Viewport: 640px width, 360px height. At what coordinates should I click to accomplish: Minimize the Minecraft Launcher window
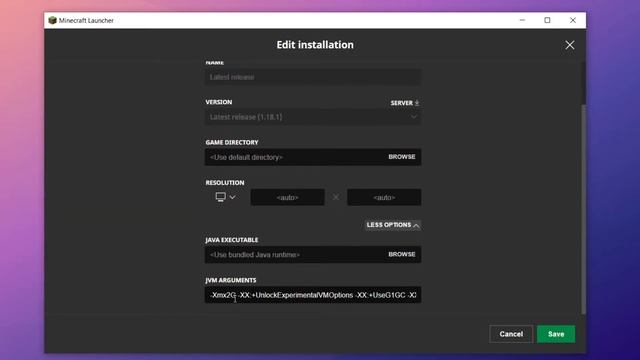click(522, 20)
